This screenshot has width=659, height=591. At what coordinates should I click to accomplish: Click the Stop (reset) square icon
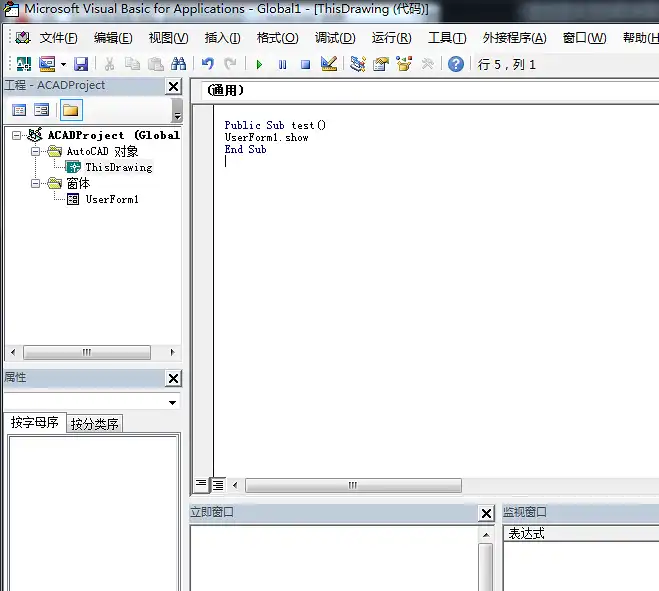tap(305, 64)
